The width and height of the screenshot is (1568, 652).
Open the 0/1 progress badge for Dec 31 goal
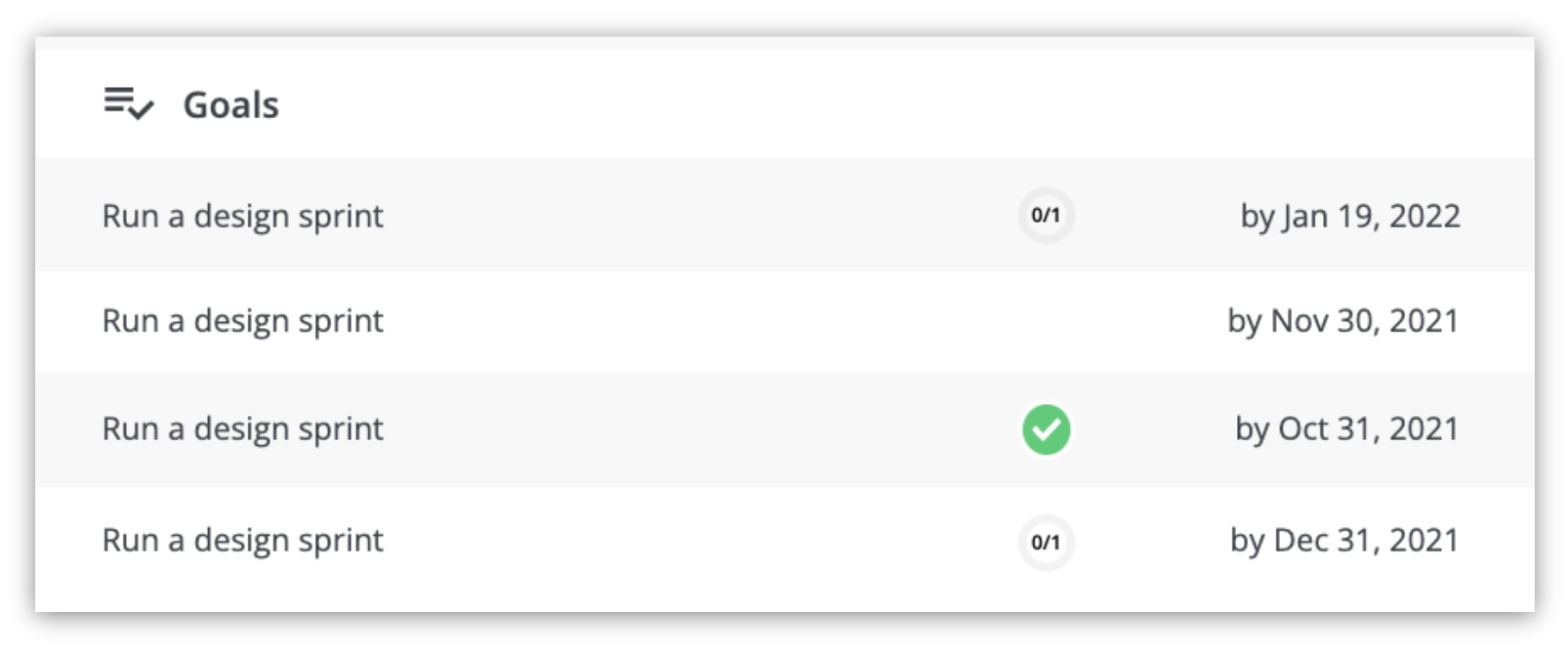1046,542
